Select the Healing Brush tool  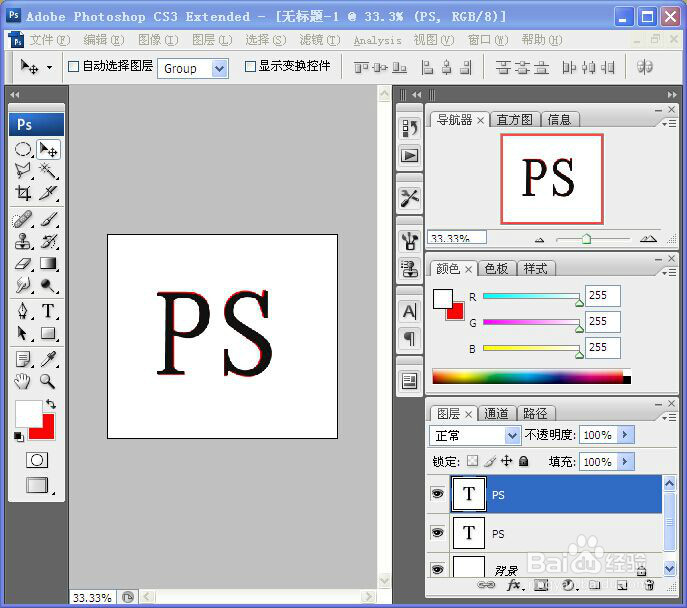(23, 219)
